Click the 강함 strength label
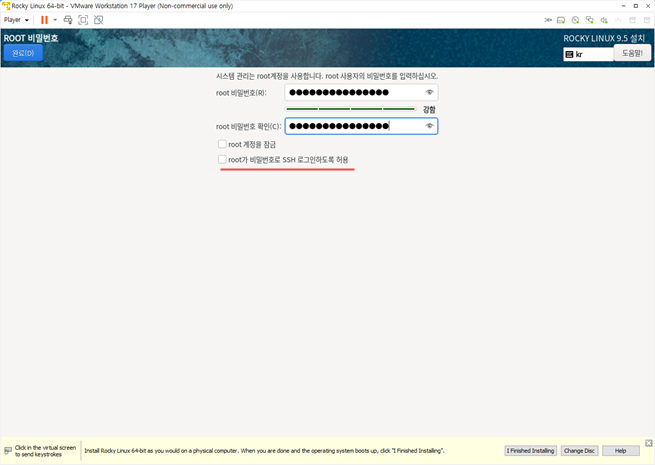 coord(429,109)
